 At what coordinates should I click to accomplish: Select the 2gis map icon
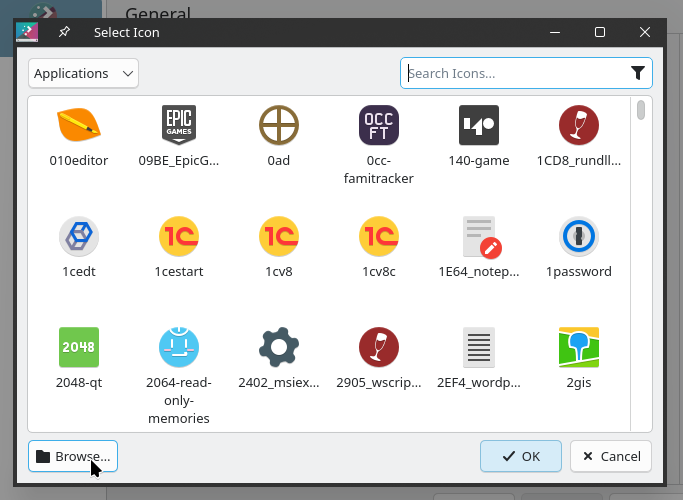(x=579, y=347)
